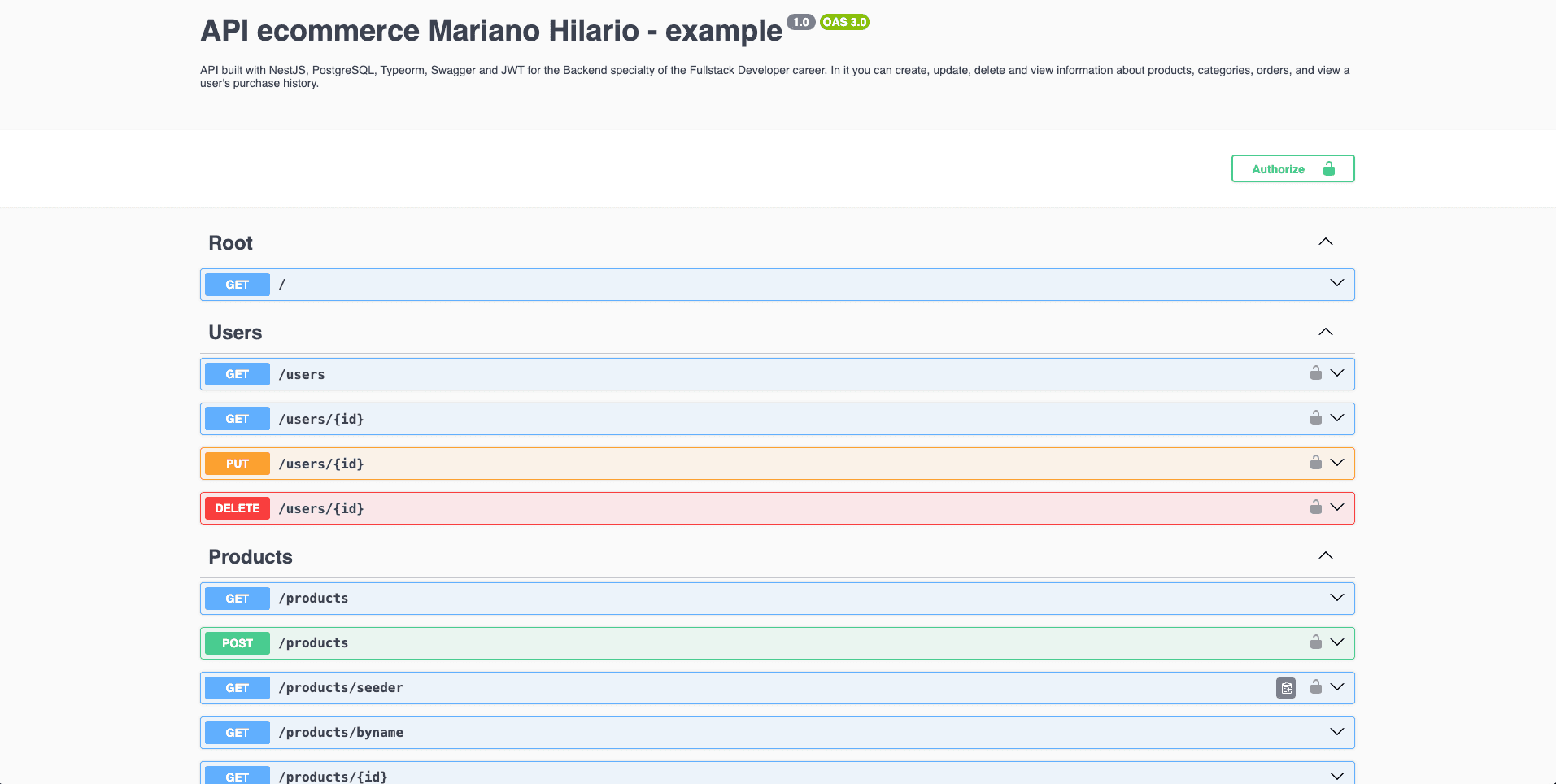Expand GET /products endpoint chevron

pyautogui.click(x=1336, y=598)
